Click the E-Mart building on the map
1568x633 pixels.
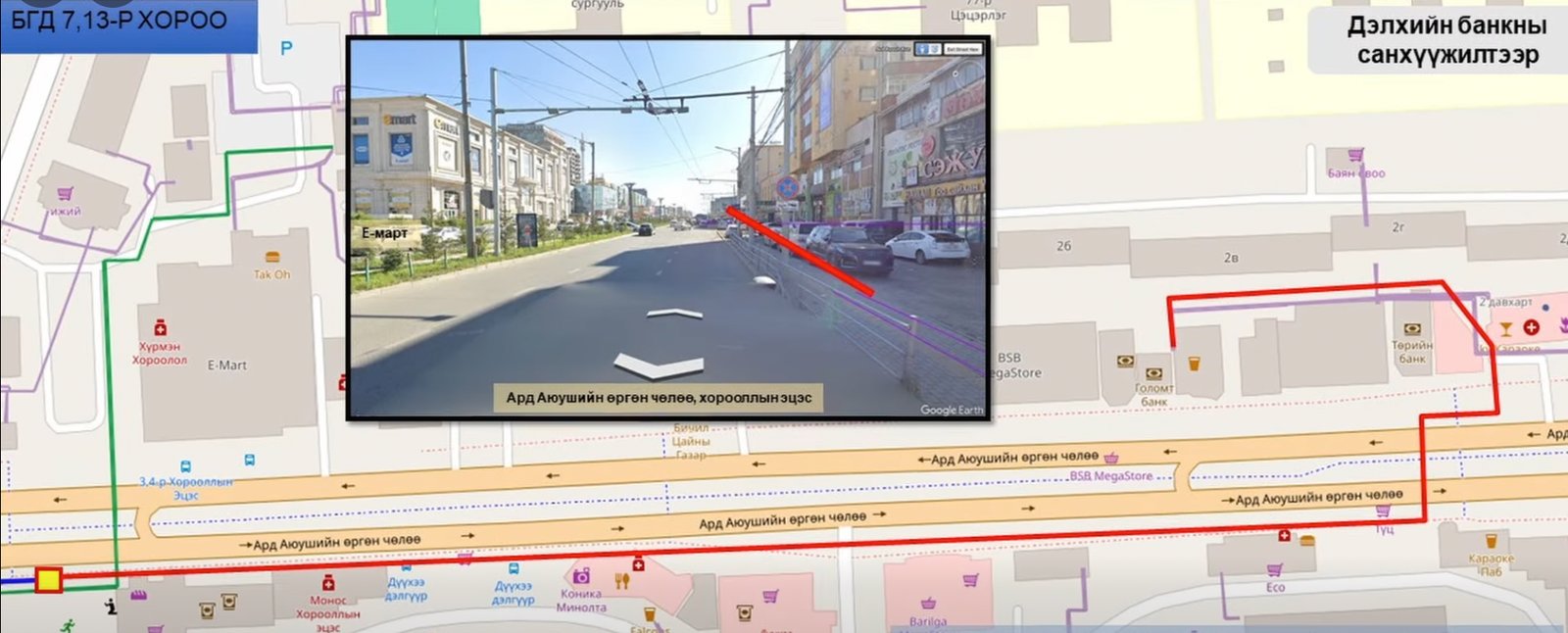click(x=227, y=365)
